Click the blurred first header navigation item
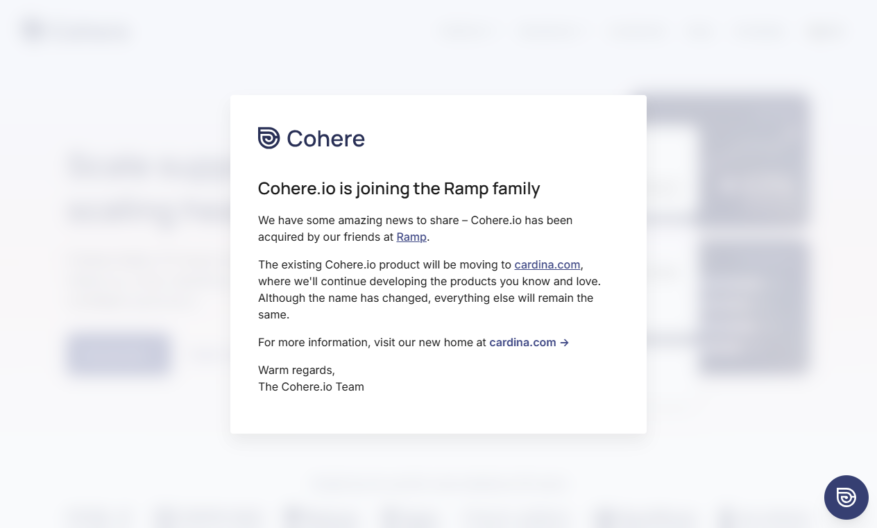 [x=465, y=31]
